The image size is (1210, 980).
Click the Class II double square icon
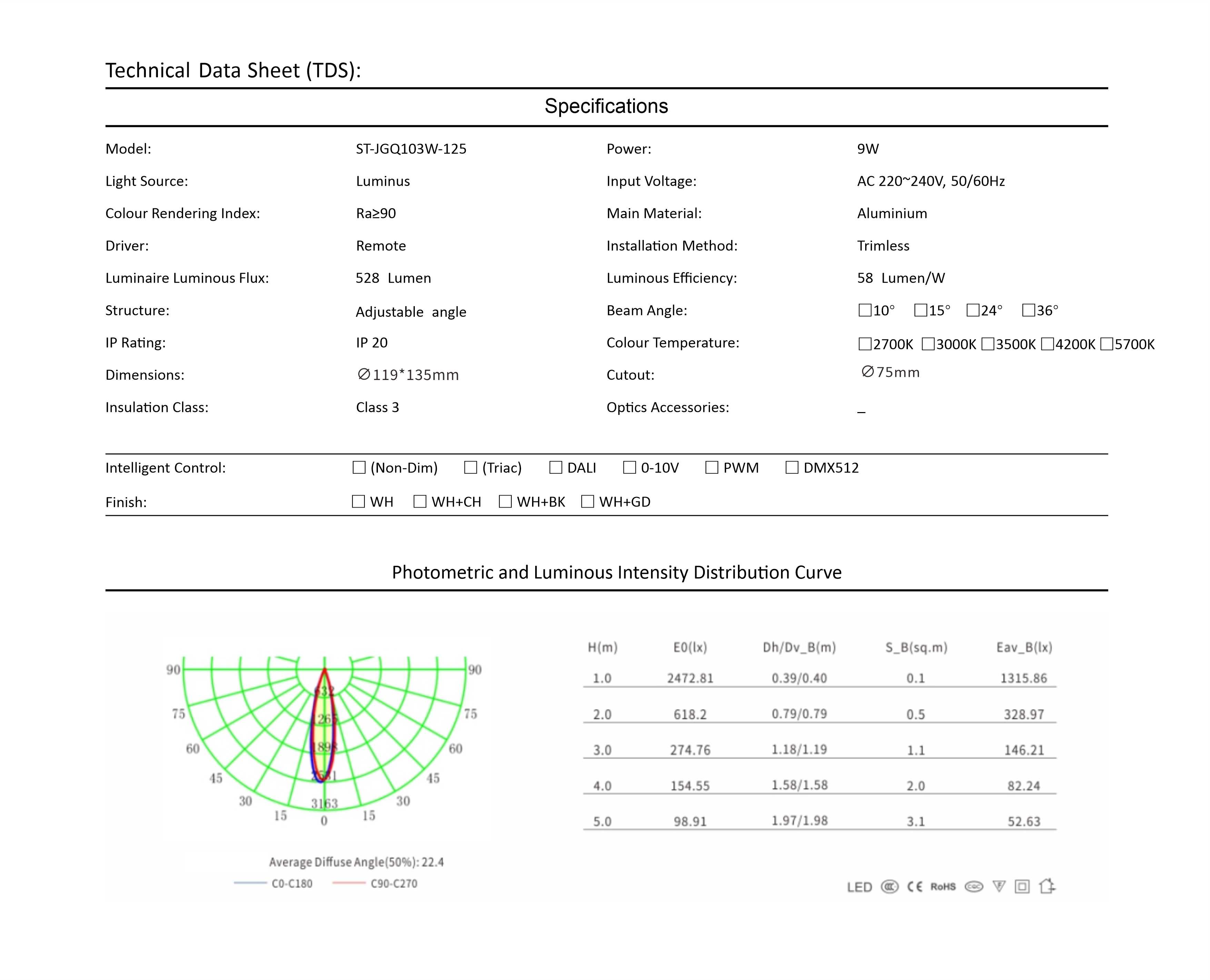pyautogui.click(x=1022, y=887)
